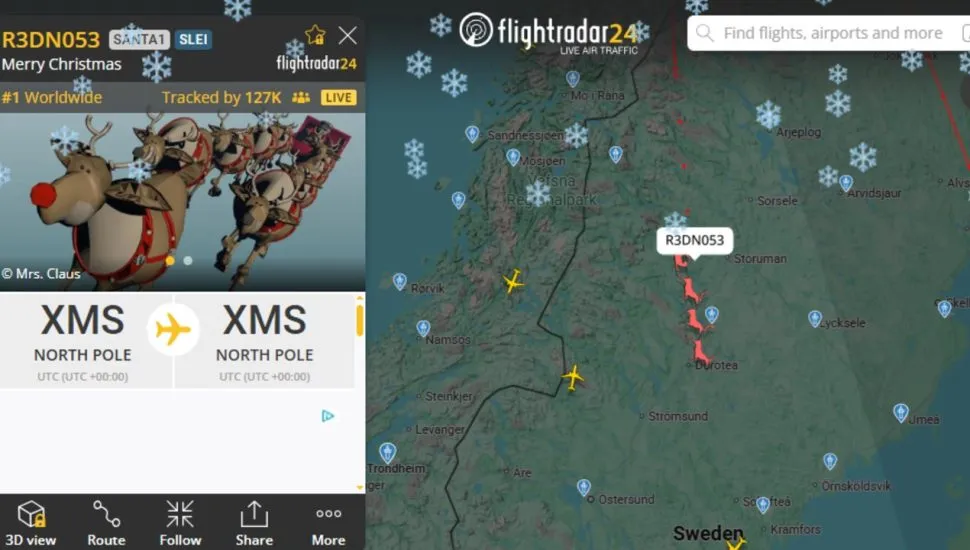The image size is (970, 550).
Task: Share this flight
Action: click(x=254, y=523)
